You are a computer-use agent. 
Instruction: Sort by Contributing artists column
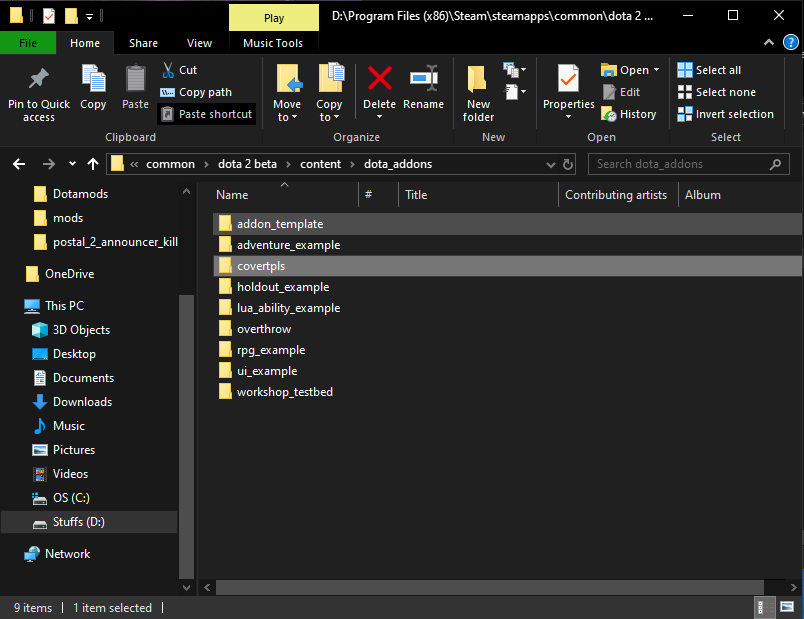point(618,195)
